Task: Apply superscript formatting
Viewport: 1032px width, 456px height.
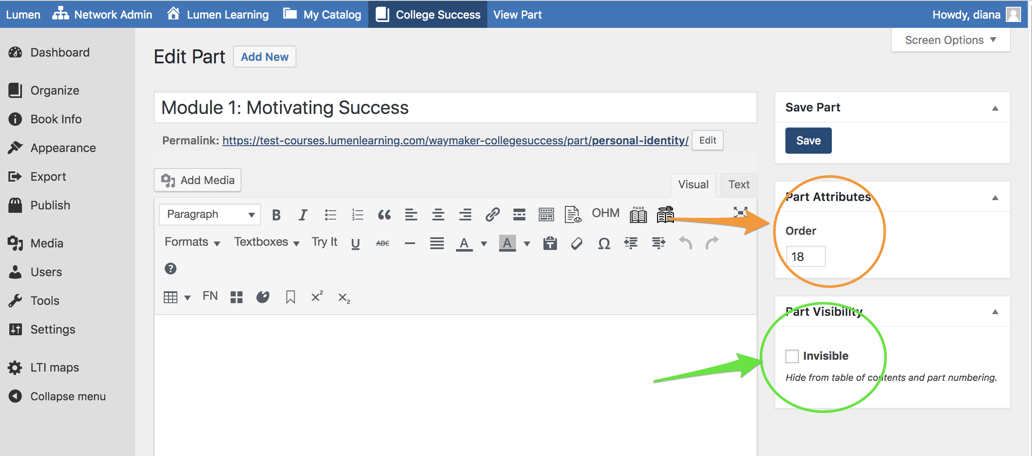Action: [317, 297]
